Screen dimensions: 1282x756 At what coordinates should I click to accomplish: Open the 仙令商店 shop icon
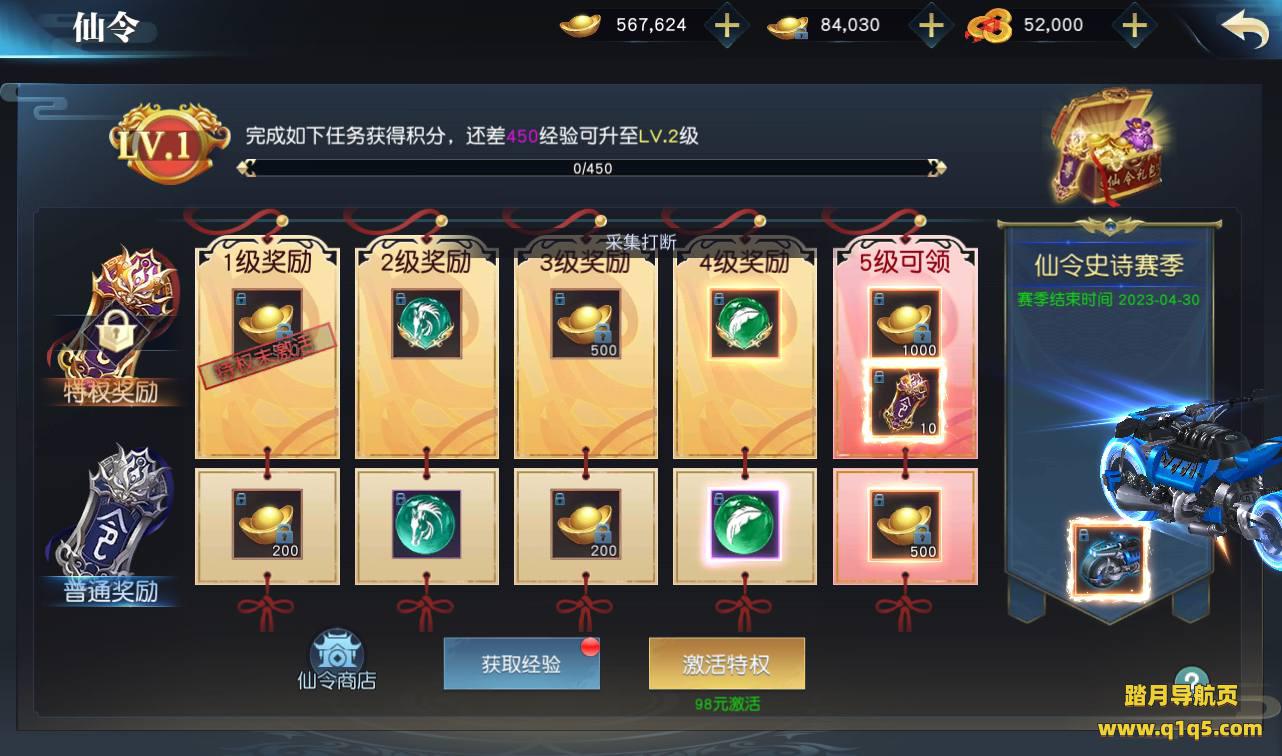337,660
